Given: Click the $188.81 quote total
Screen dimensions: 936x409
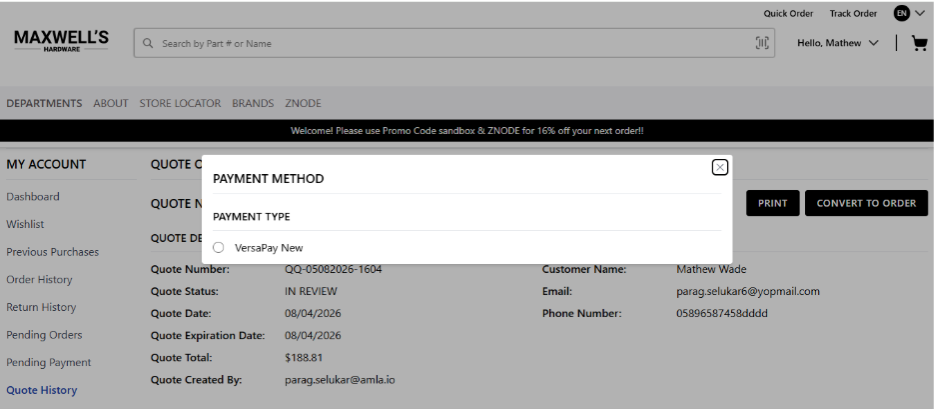Looking at the screenshot, I should click(x=304, y=358).
